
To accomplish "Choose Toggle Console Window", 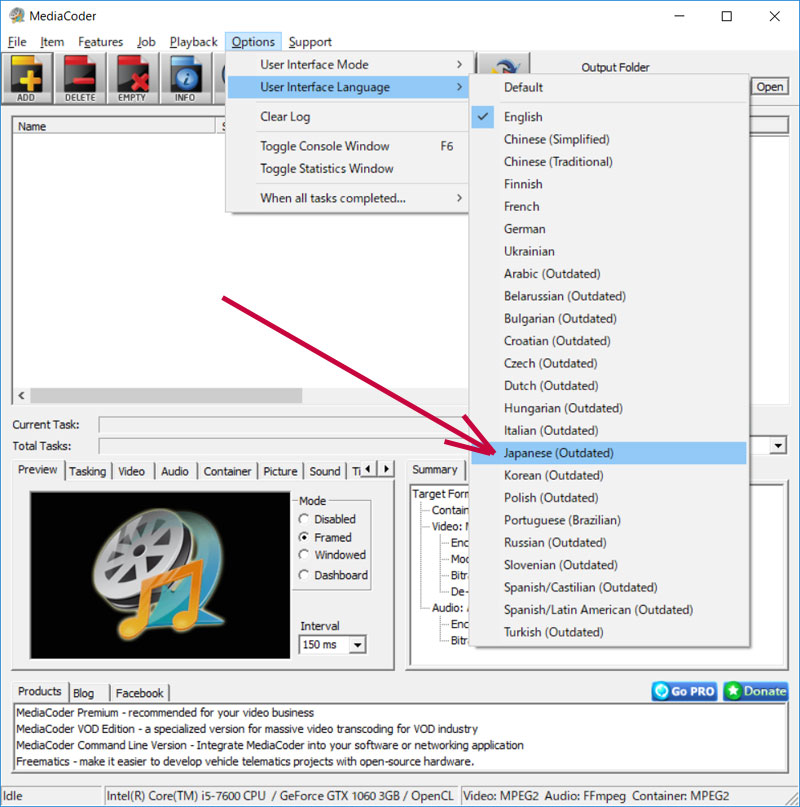I will point(347,146).
